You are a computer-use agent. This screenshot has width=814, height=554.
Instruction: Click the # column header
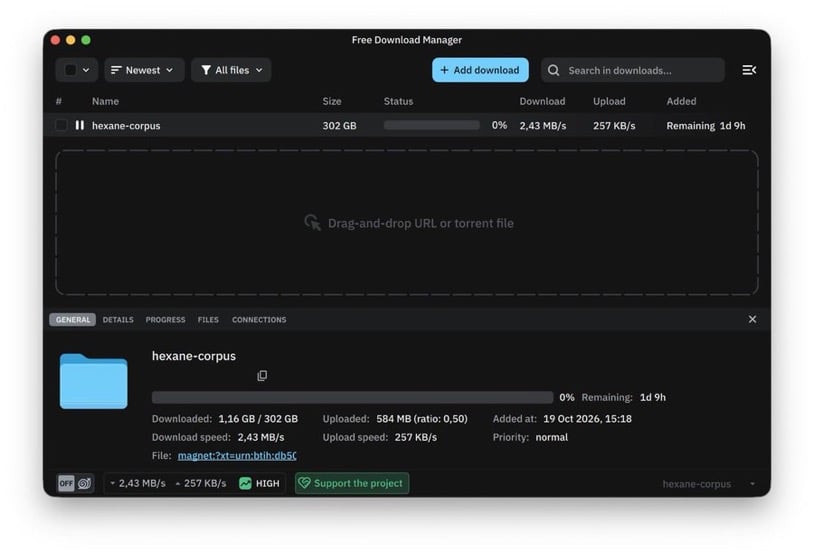pos(59,101)
